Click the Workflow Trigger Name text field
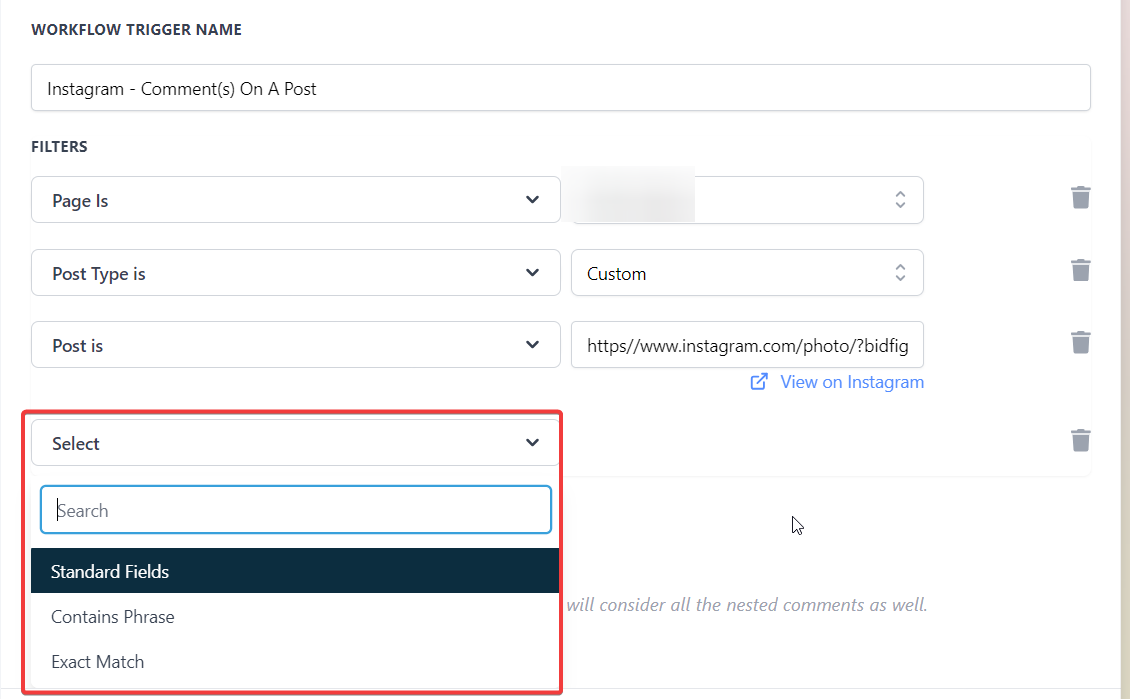The width and height of the screenshot is (1130, 699). (x=560, y=88)
